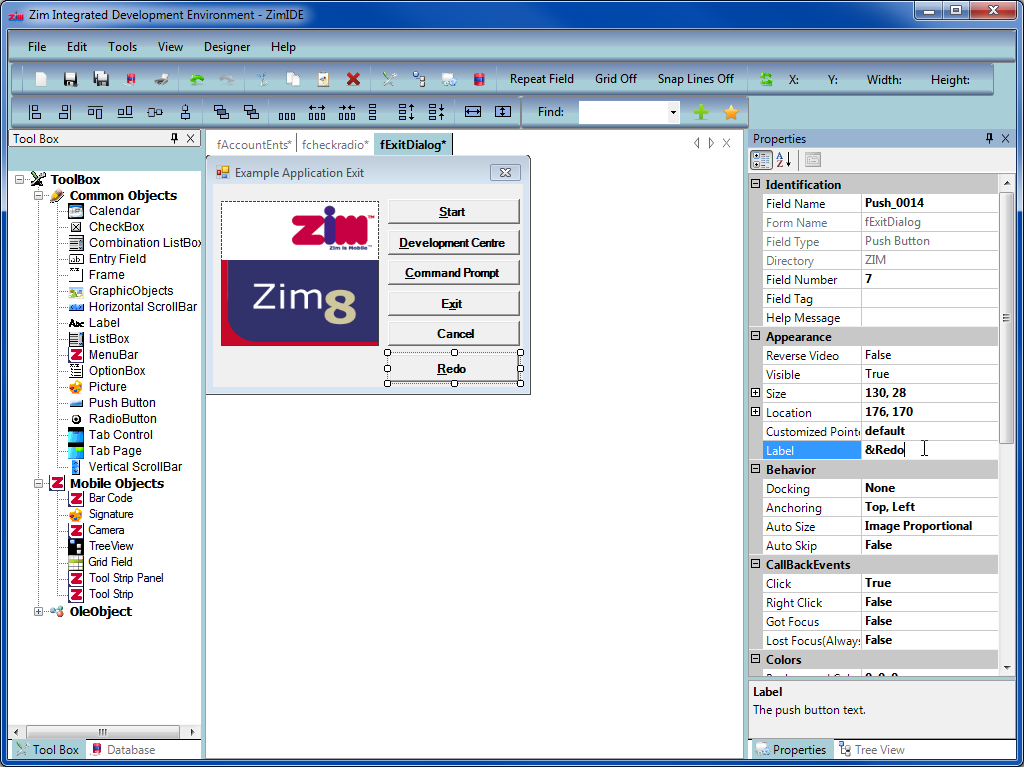
Task: Toggle the Grid Off button
Action: 615,79
